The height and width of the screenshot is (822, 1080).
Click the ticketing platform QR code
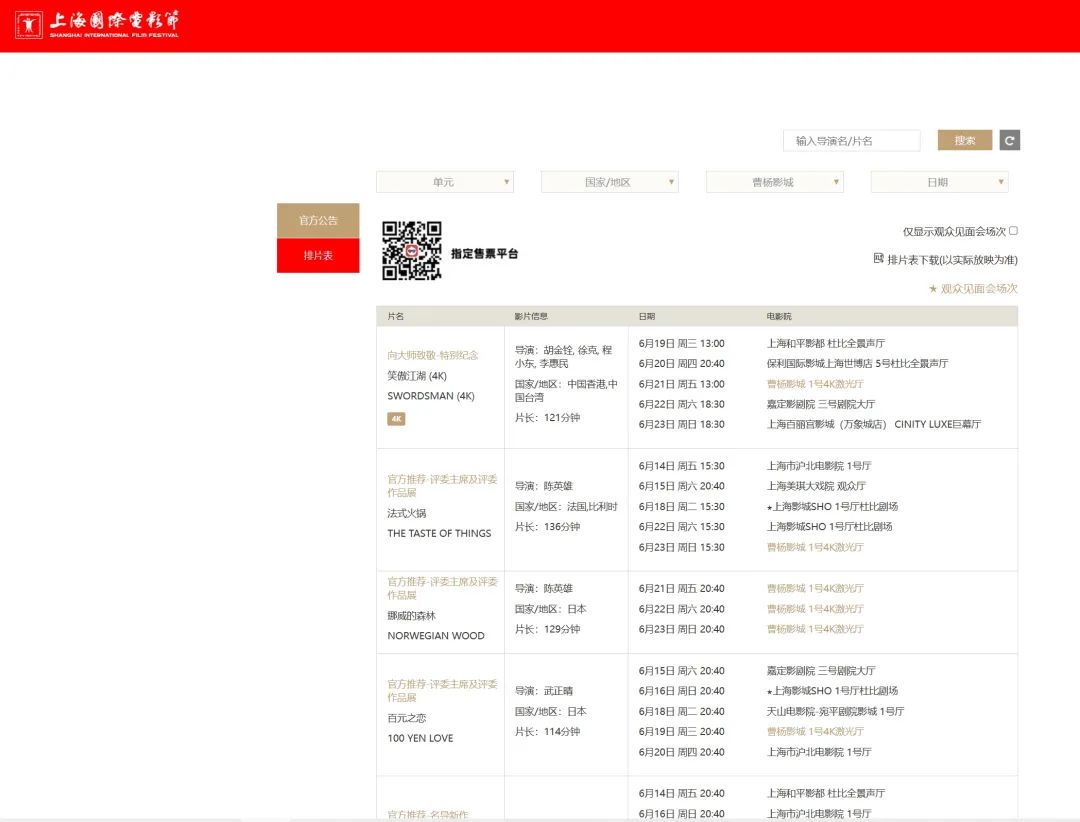pos(411,251)
